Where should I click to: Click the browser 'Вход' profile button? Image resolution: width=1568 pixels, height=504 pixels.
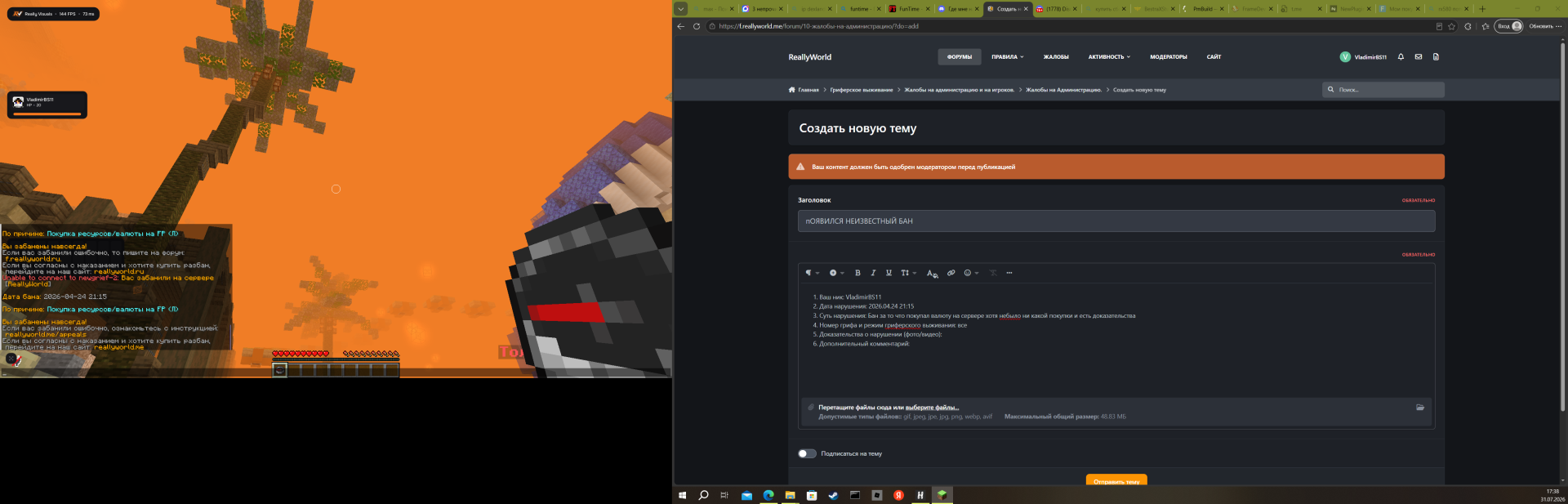click(x=1509, y=26)
